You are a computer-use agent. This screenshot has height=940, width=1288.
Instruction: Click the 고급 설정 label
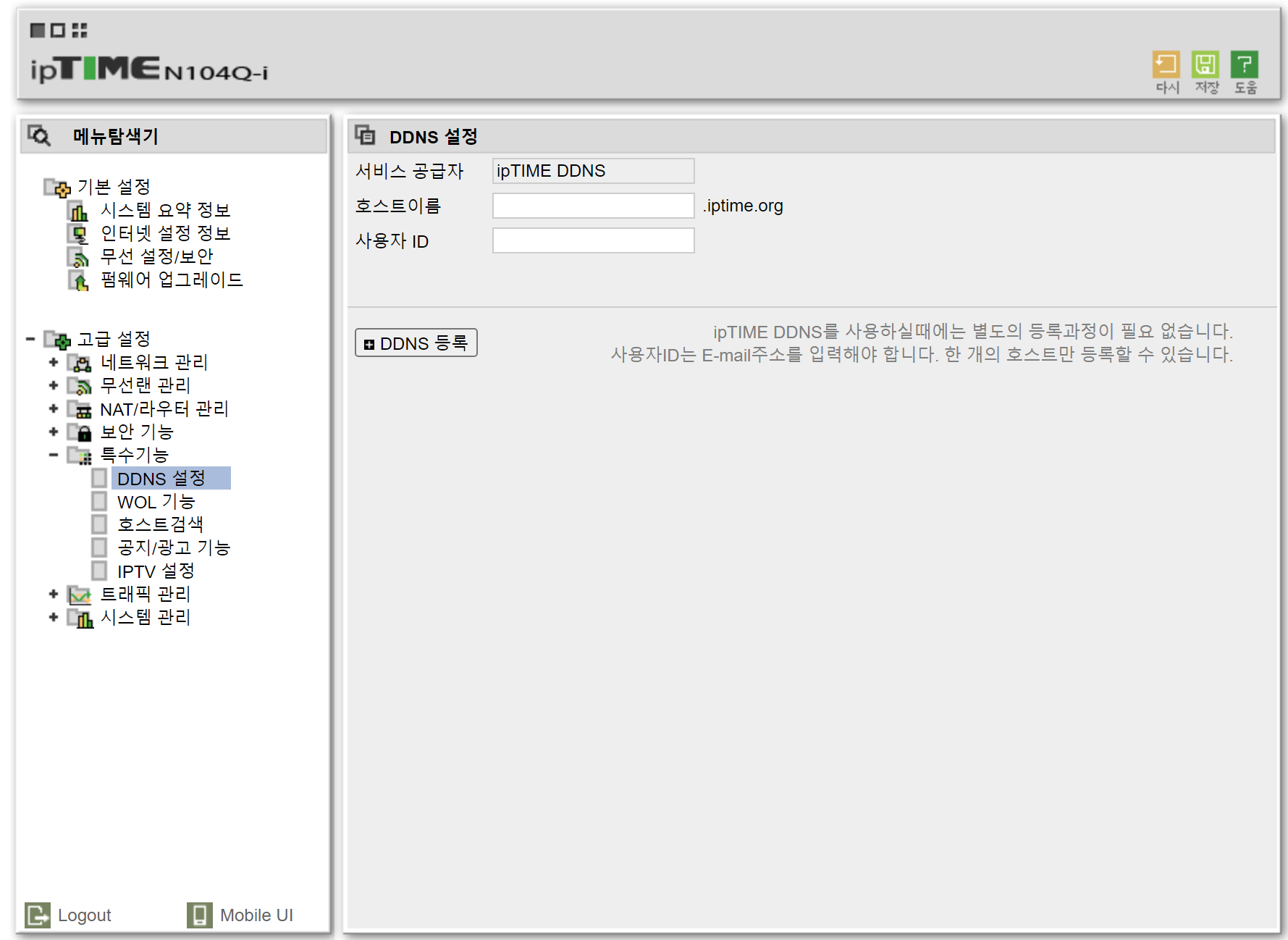tap(114, 340)
